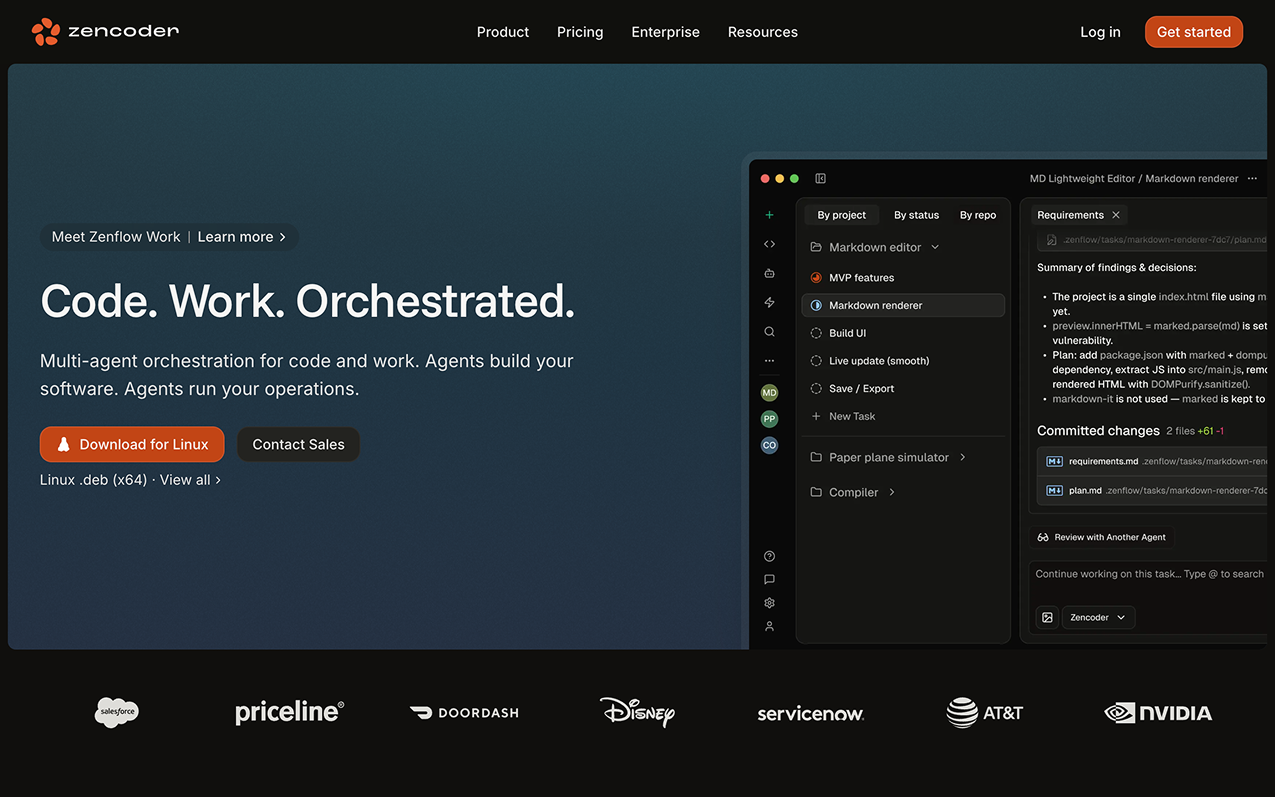
Task: Click the three-dots icon in preview left sidebar
Action: 769,360
